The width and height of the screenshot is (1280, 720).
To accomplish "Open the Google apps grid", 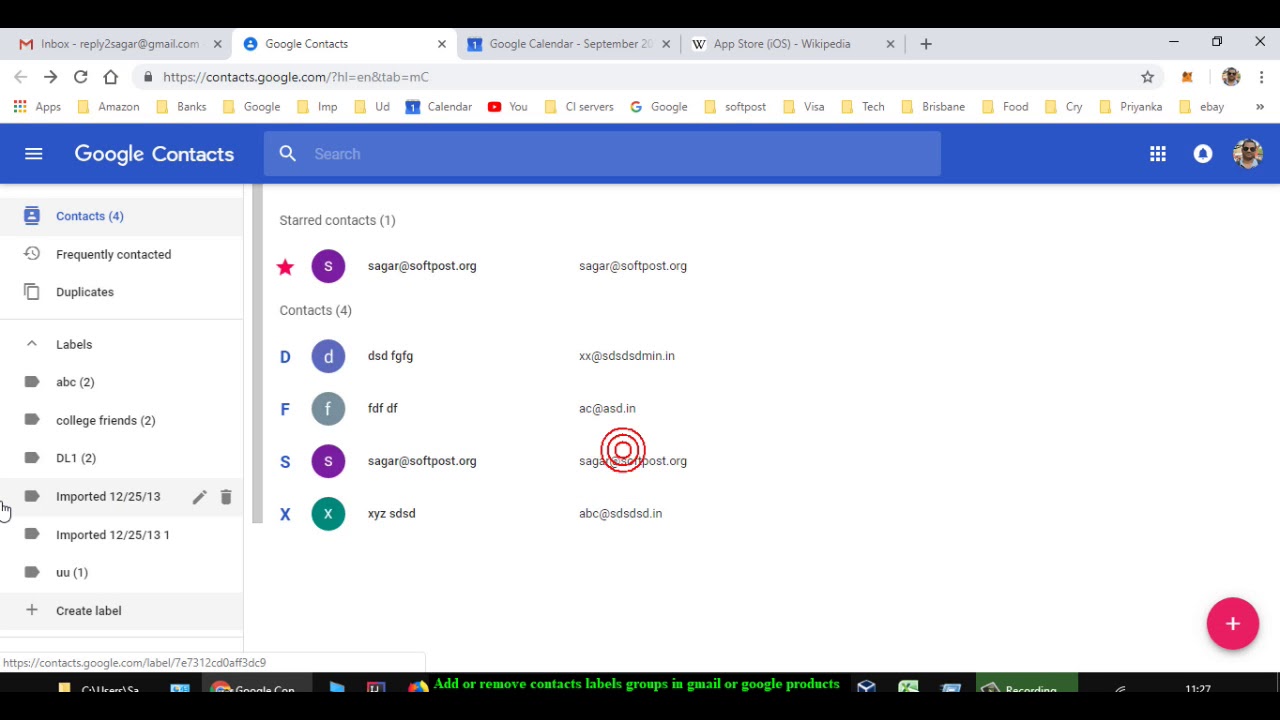I will pyautogui.click(x=1158, y=154).
